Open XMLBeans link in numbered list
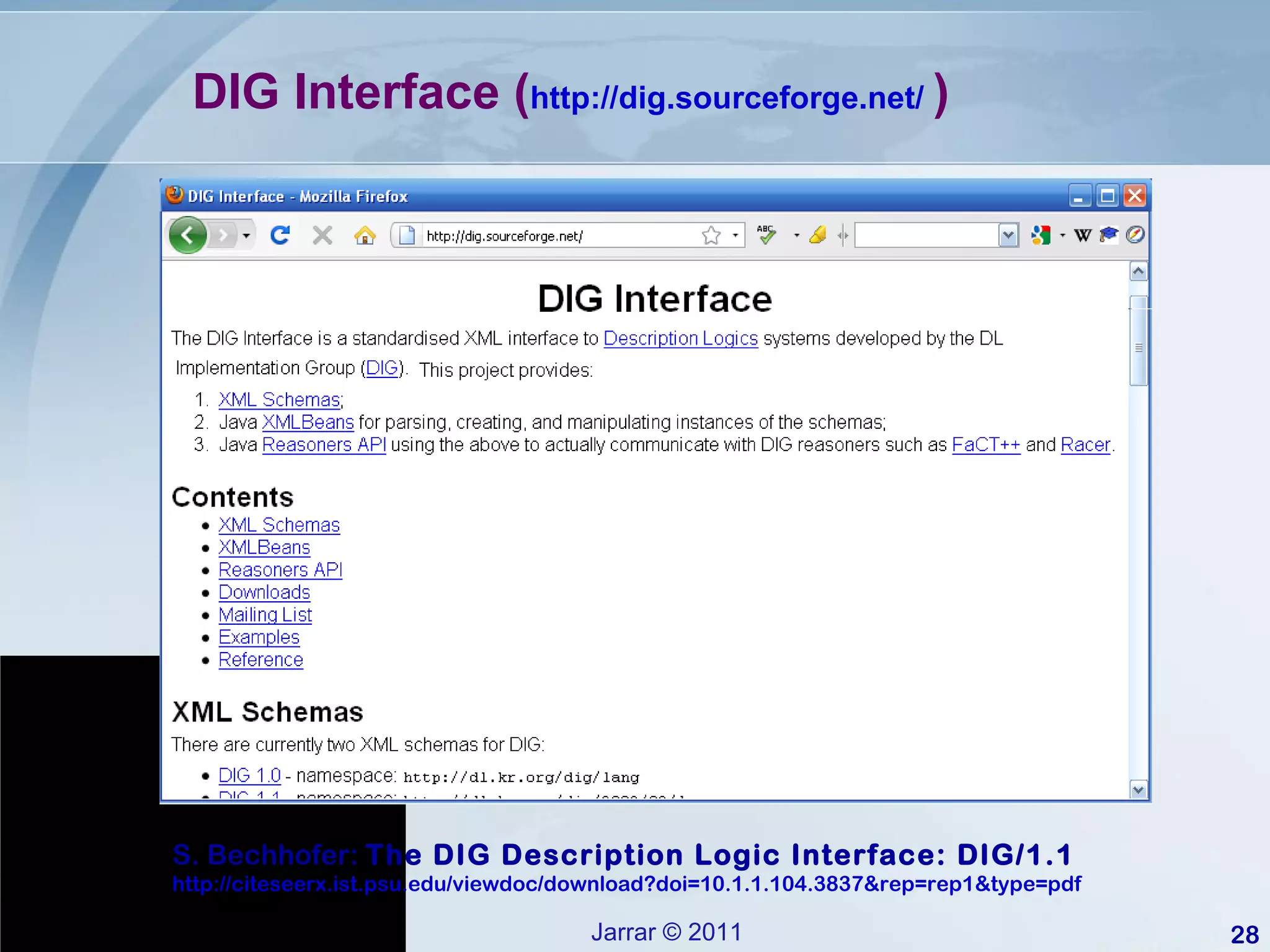The height and width of the screenshot is (952, 1270). click(x=308, y=422)
